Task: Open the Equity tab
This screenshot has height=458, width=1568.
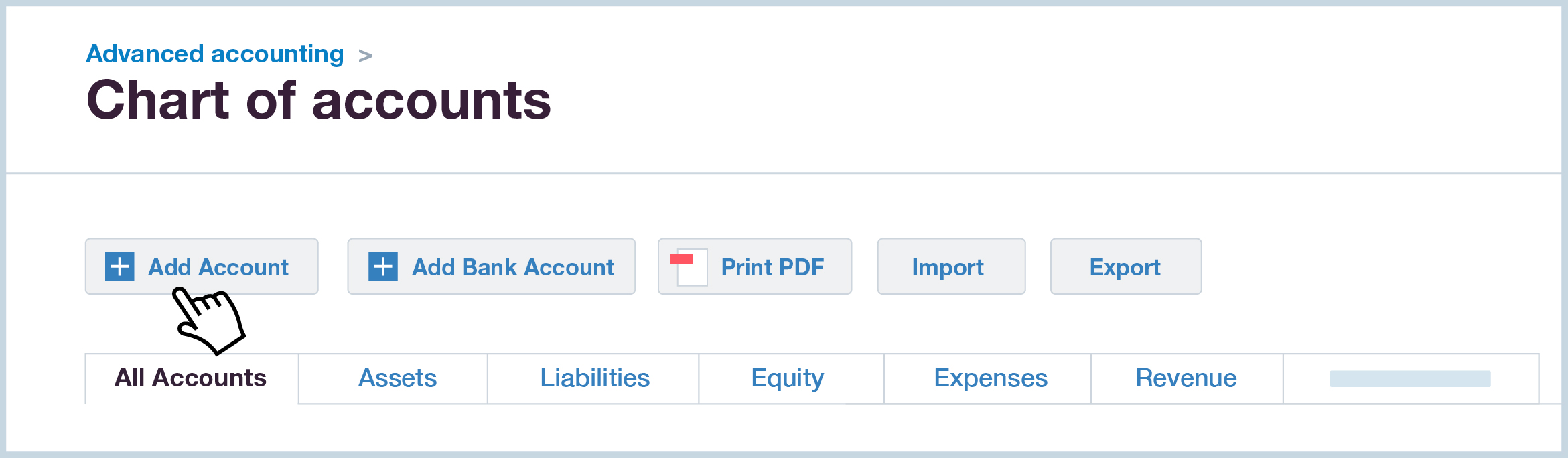Action: click(x=788, y=378)
